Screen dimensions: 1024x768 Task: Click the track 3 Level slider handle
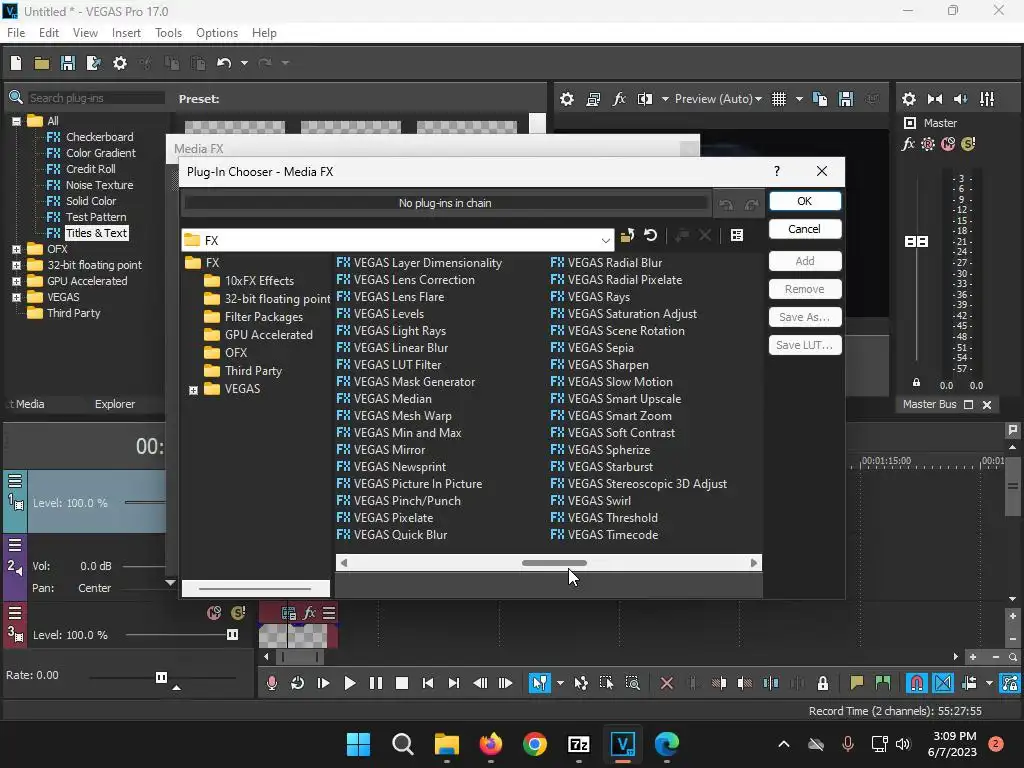[232, 635]
